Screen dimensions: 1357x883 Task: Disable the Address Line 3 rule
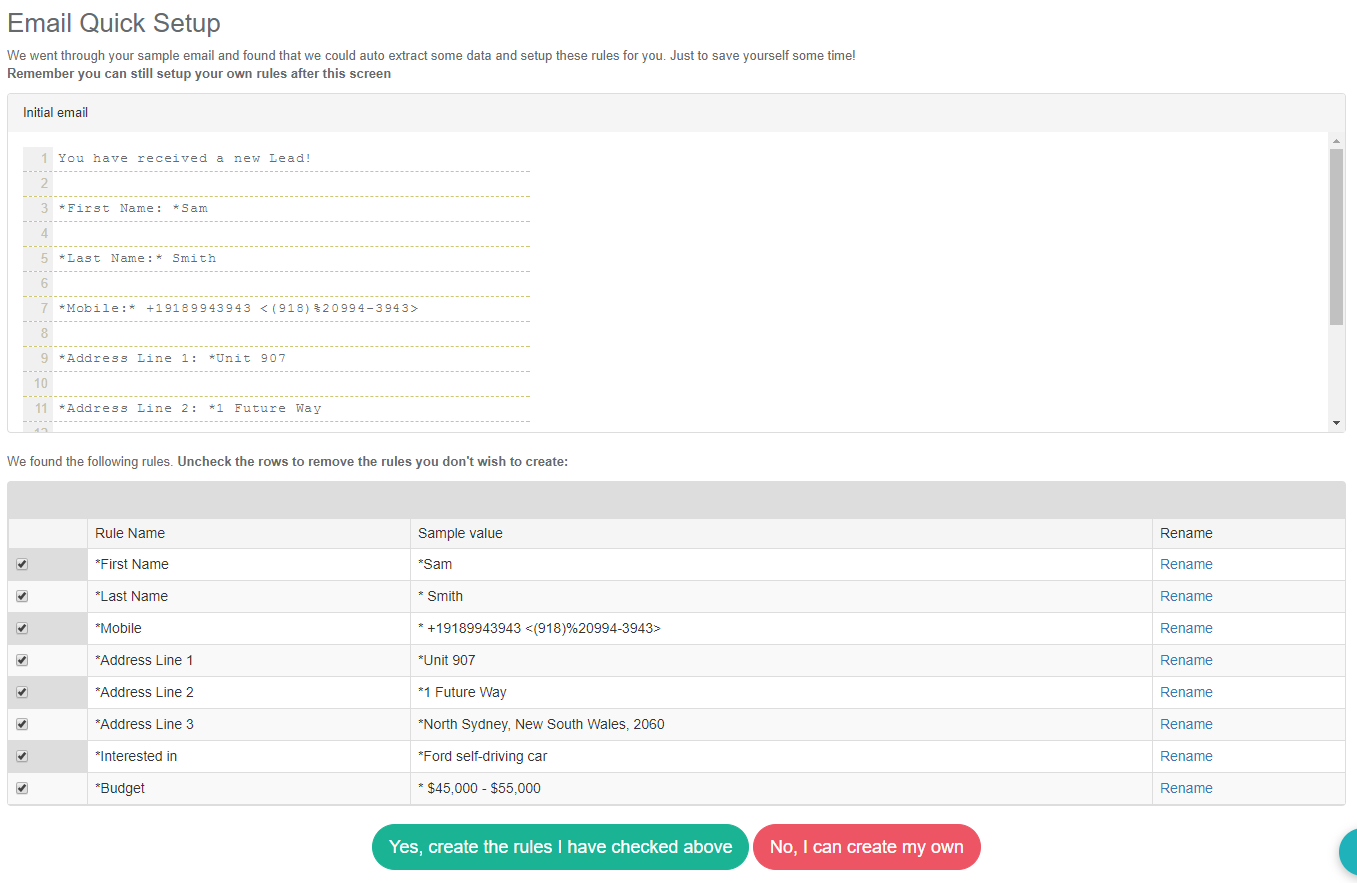point(22,724)
